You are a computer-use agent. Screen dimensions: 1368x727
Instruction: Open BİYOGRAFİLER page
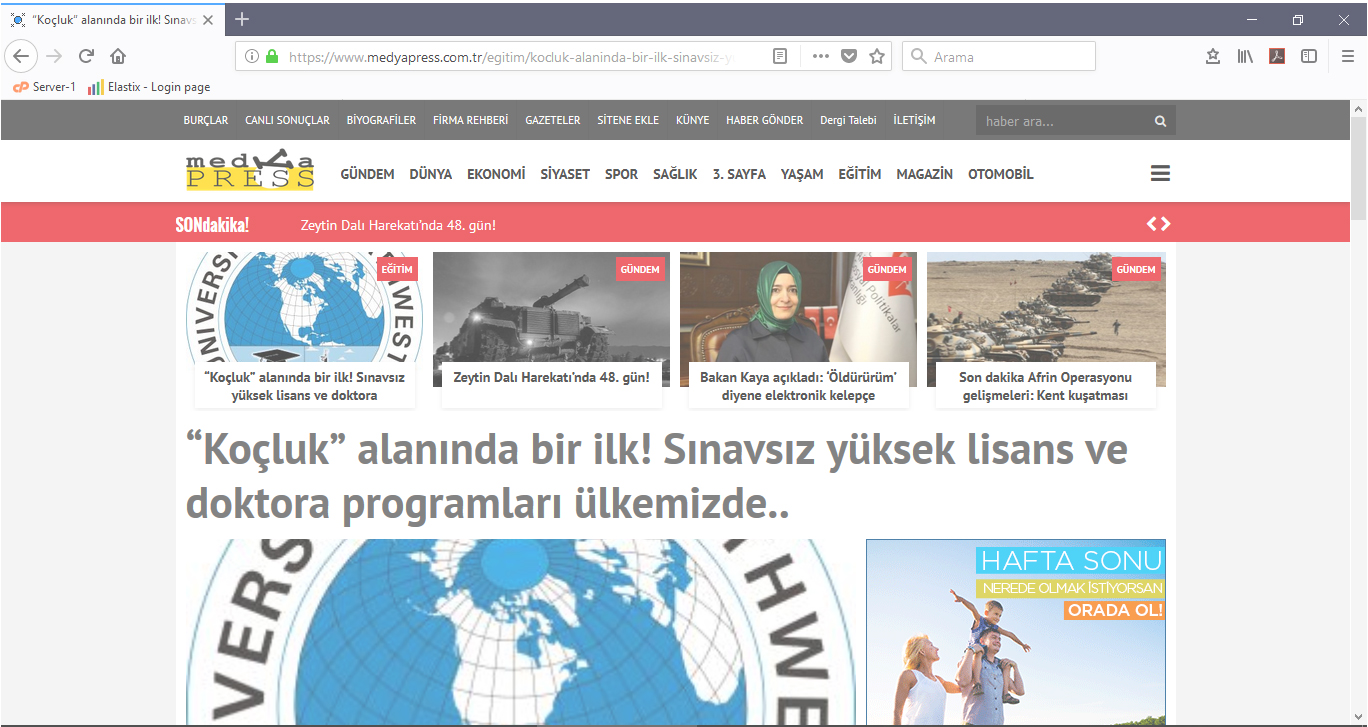pos(381,120)
